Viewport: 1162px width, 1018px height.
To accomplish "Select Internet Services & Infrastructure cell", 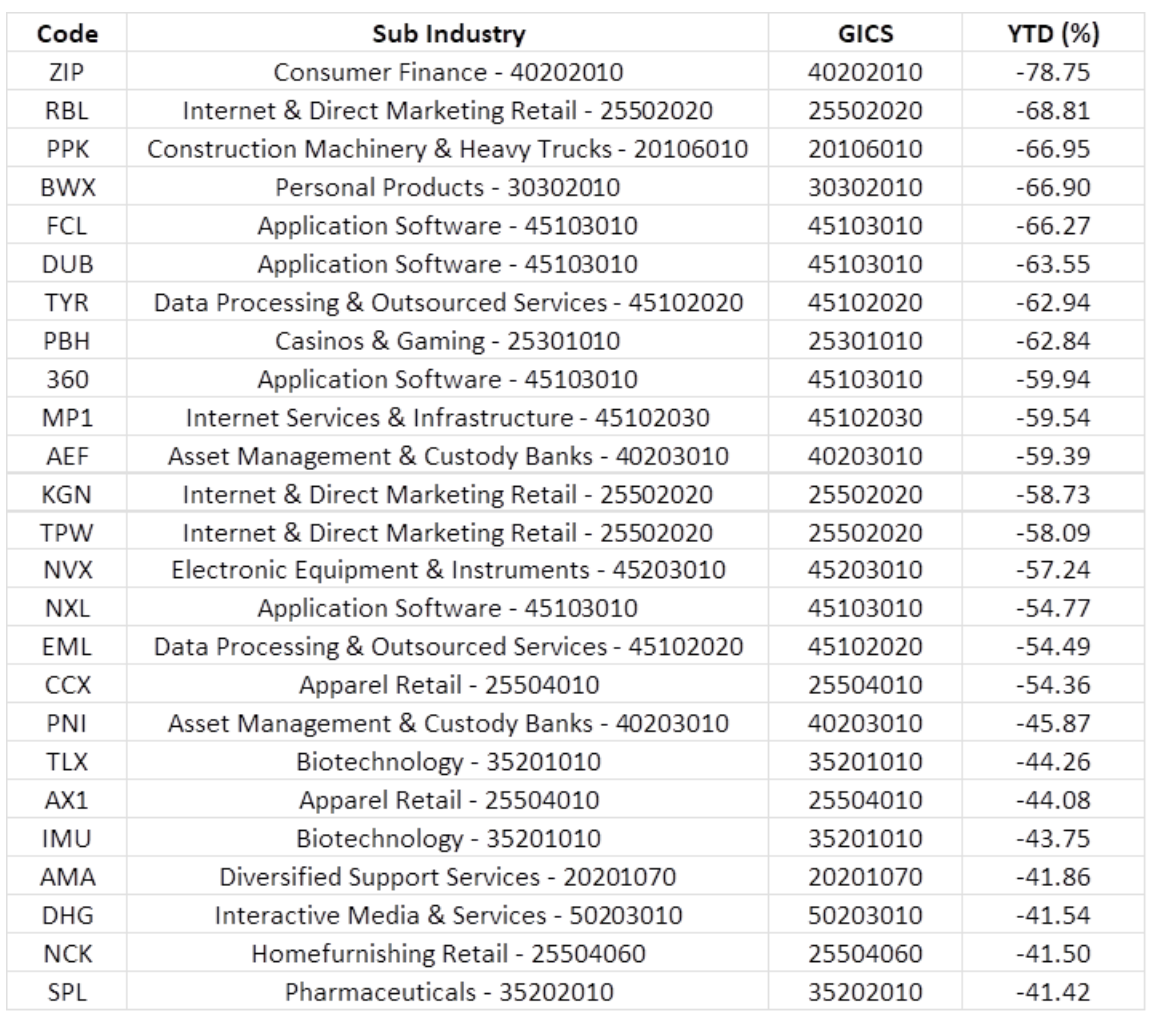I will [448, 417].
